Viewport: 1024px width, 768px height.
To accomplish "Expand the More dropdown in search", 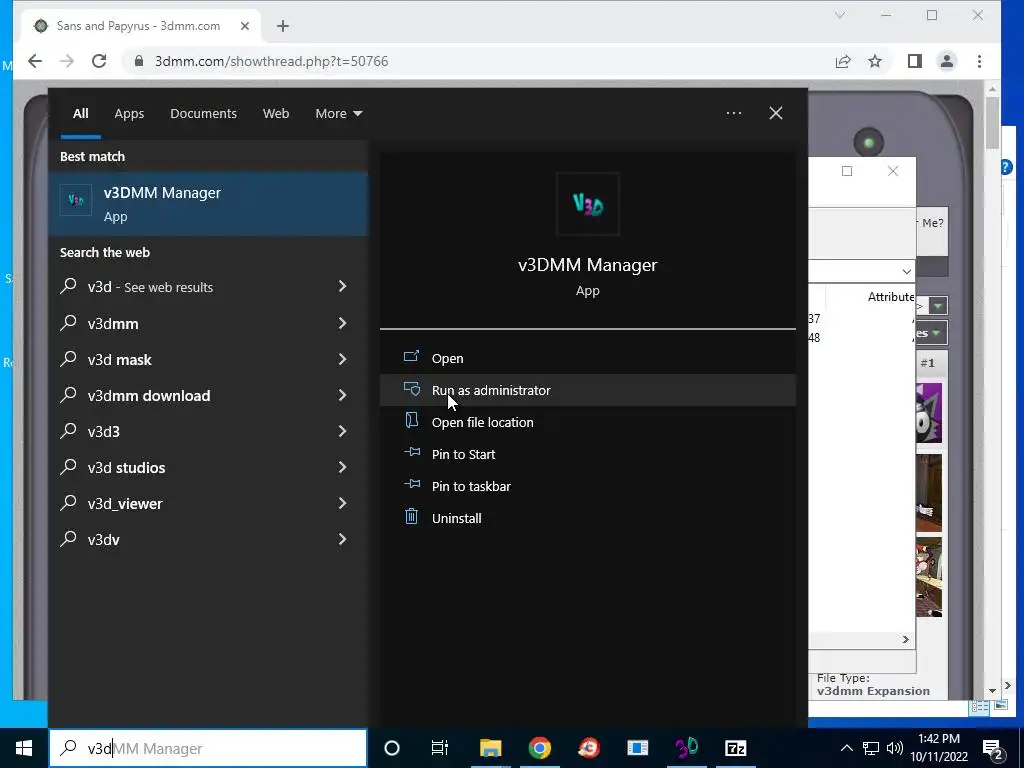I will click(x=338, y=114).
